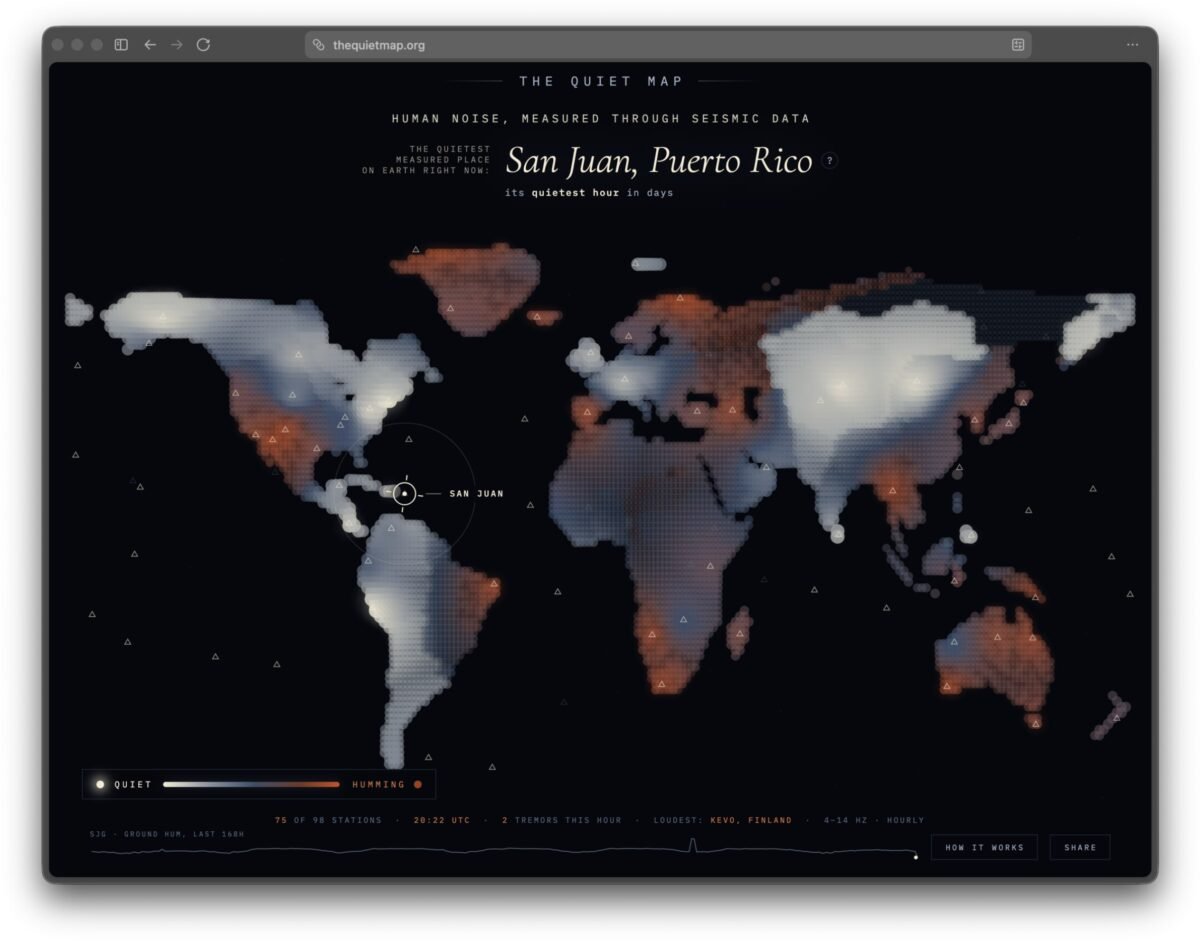Open the How It Works button
Viewport: 1200px width, 941px height.
click(x=984, y=847)
